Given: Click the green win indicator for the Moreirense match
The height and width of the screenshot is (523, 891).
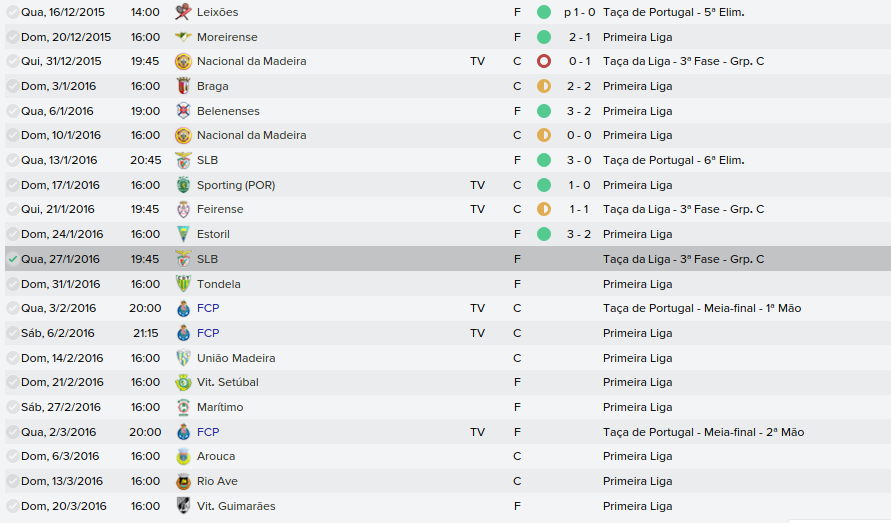Looking at the screenshot, I should 544,37.
